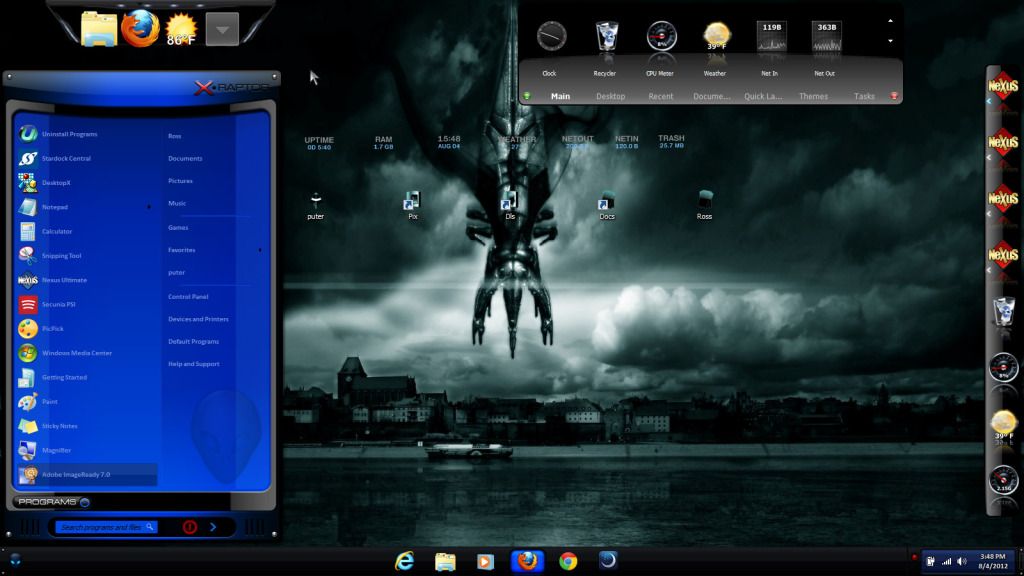Open the shelf Weather icon showing 39°F
The width and height of the screenshot is (1024, 576).
click(716, 35)
